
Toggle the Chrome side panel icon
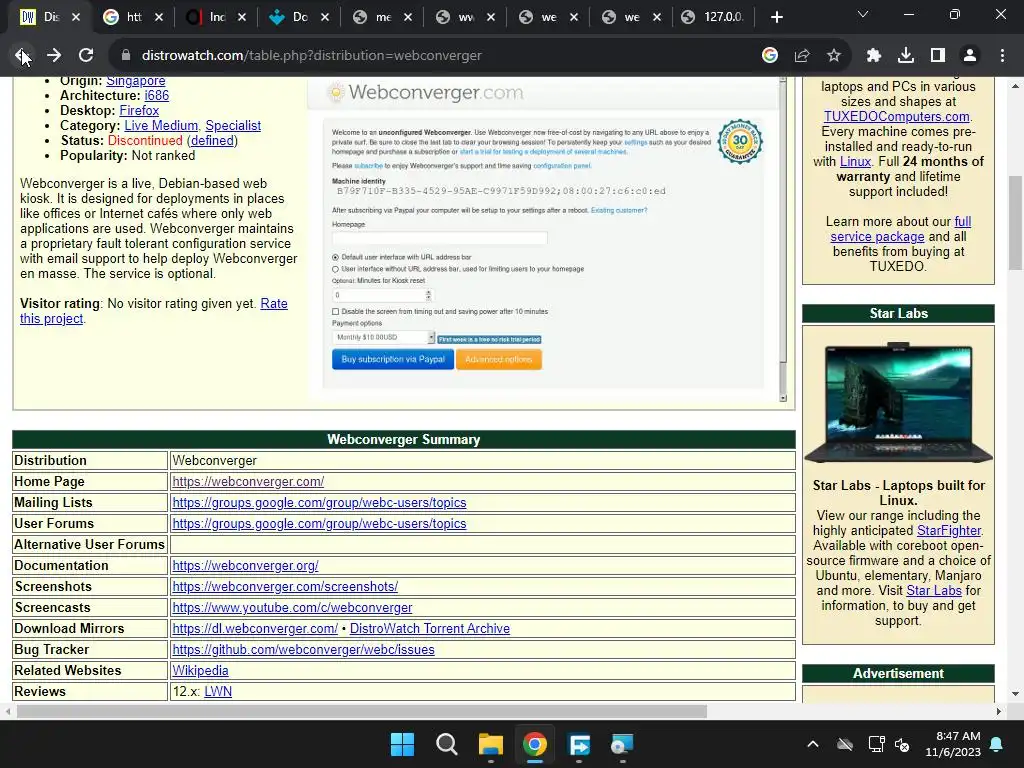(x=938, y=56)
